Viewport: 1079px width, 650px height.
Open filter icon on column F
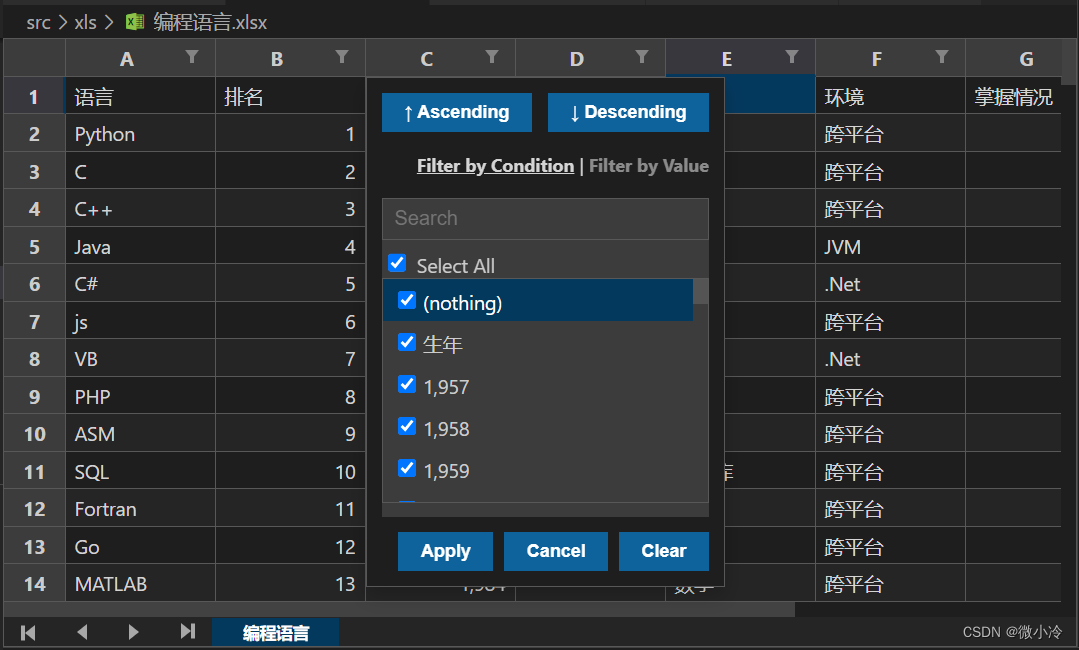(942, 56)
